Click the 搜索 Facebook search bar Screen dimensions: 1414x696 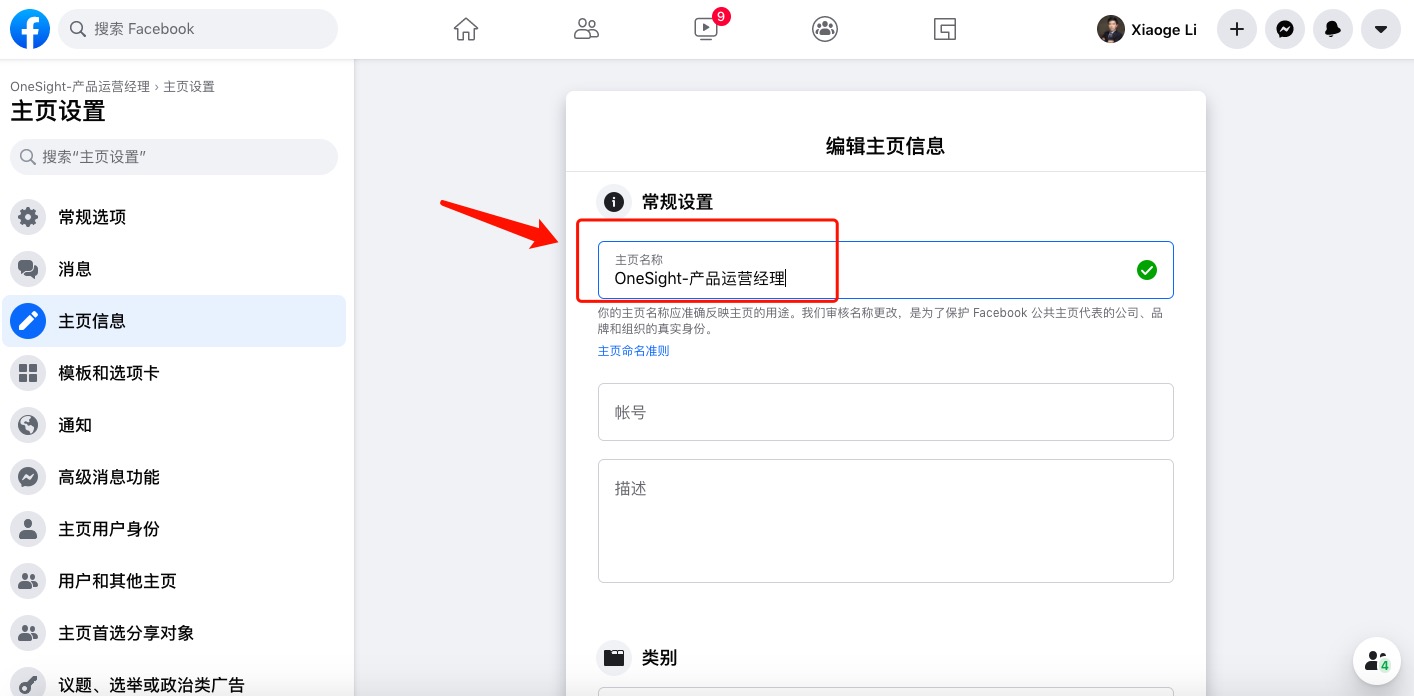[198, 29]
